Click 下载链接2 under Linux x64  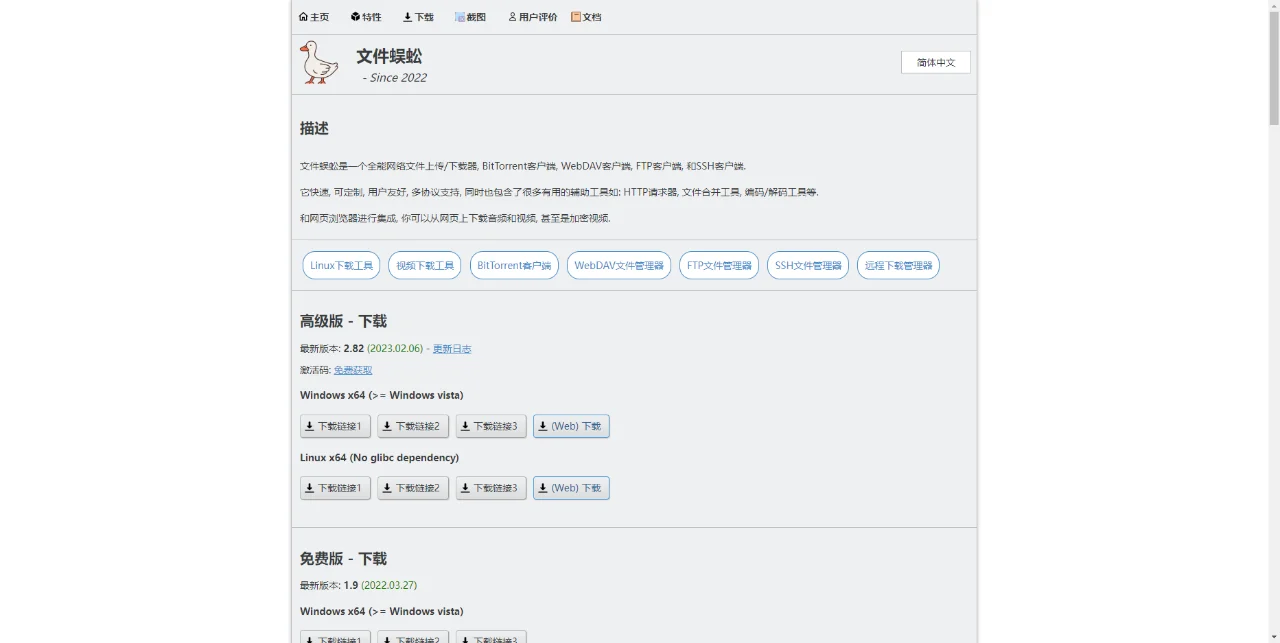(413, 488)
